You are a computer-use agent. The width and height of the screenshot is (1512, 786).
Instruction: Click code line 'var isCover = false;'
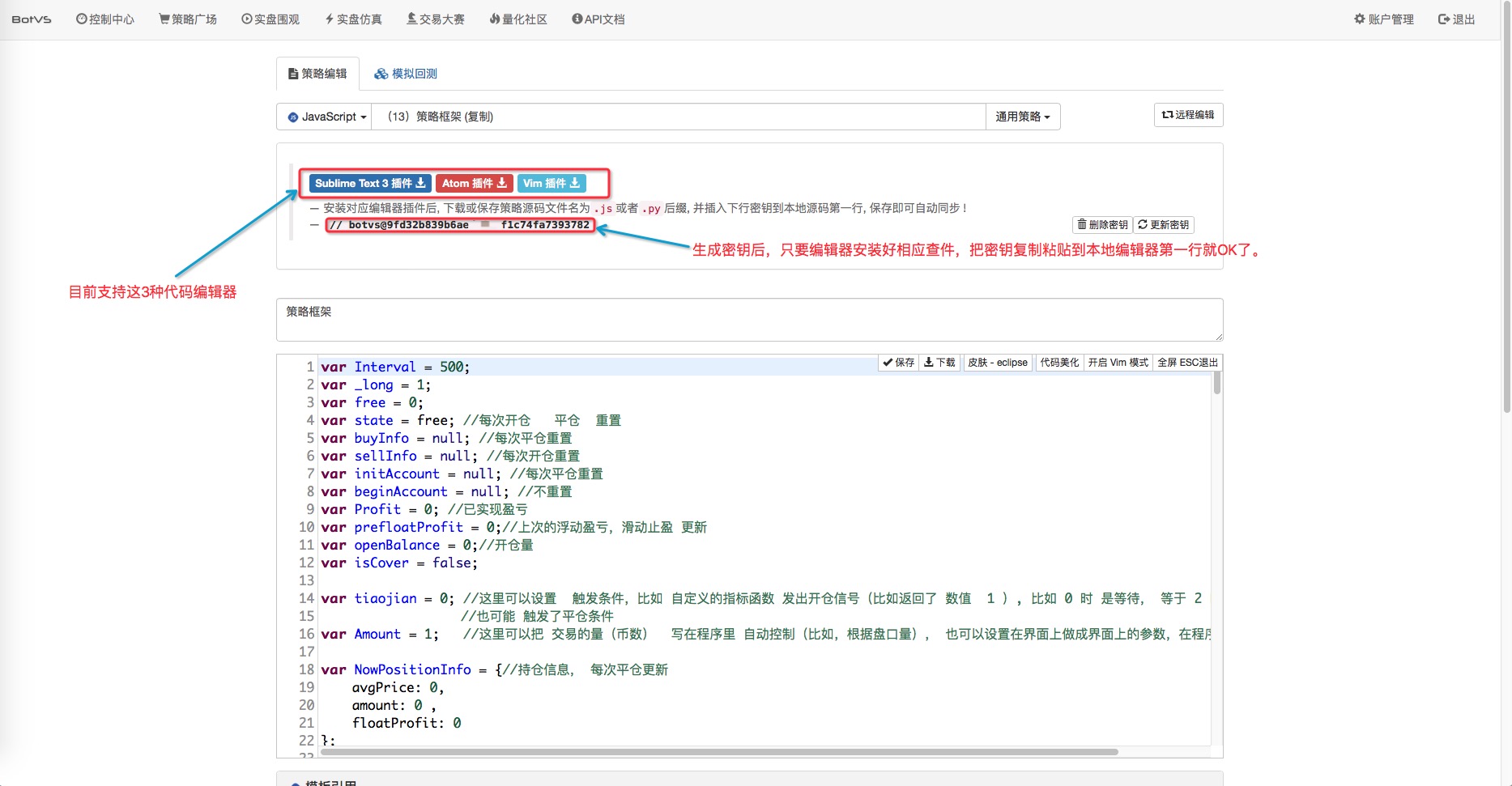pos(399,563)
